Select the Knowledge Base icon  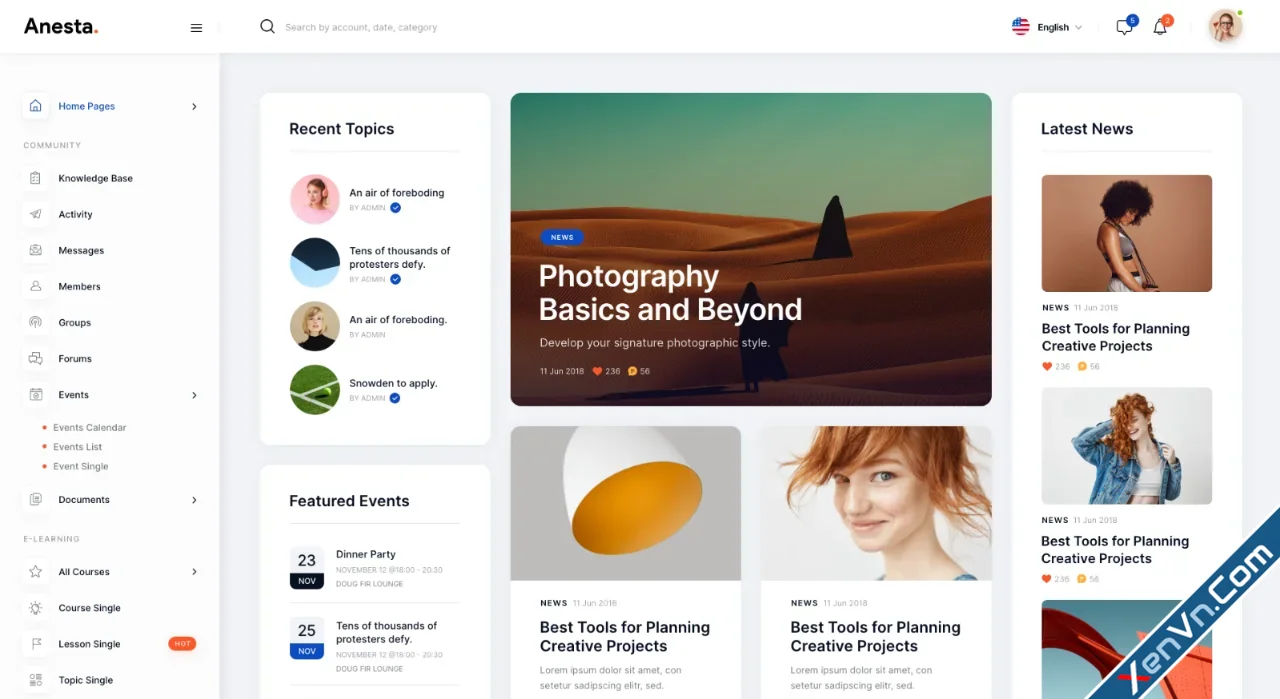tap(36, 178)
